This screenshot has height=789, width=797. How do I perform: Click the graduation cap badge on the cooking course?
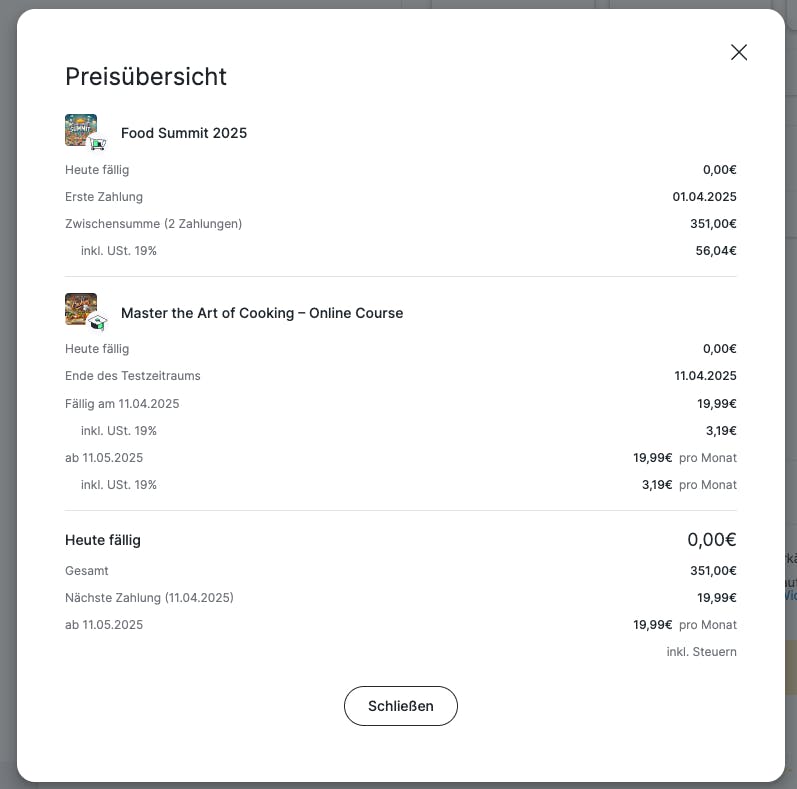point(98,322)
